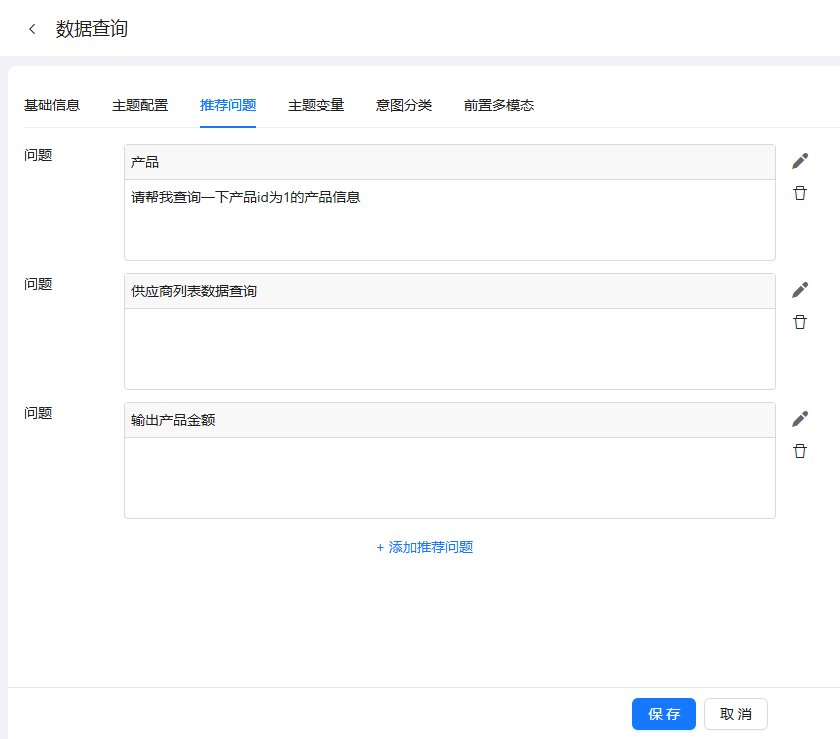Open the 主题配置 tab
Image resolution: width=840 pixels, height=739 pixels.
tap(140, 105)
